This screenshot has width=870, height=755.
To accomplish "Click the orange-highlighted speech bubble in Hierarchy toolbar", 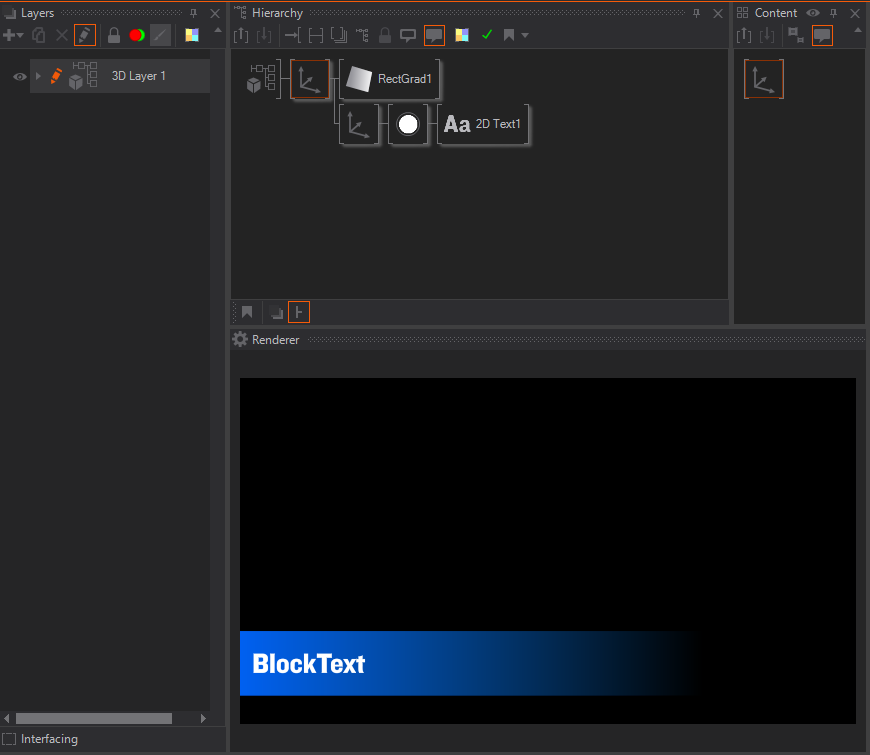I will pyautogui.click(x=434, y=35).
